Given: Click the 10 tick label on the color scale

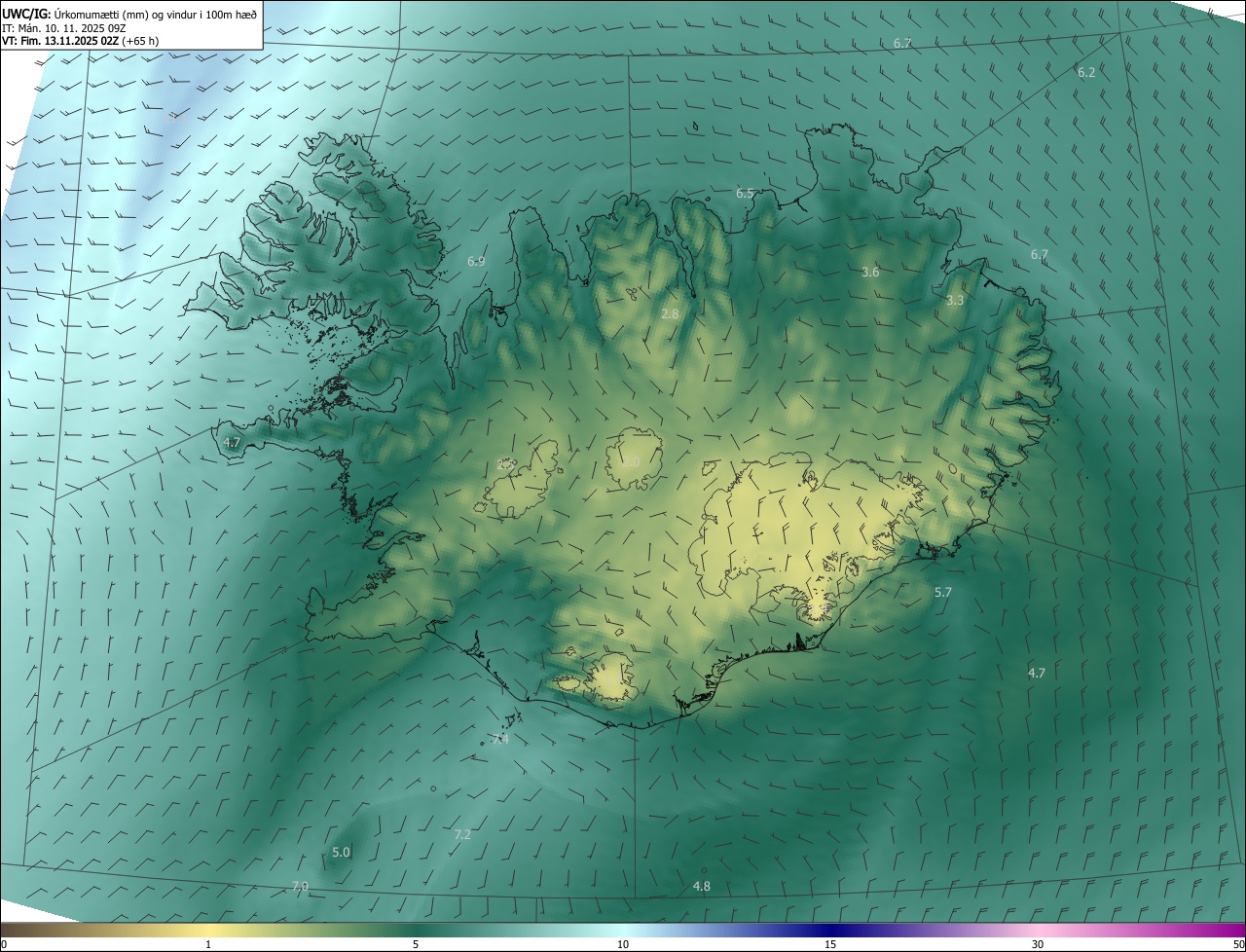Looking at the screenshot, I should [623, 944].
